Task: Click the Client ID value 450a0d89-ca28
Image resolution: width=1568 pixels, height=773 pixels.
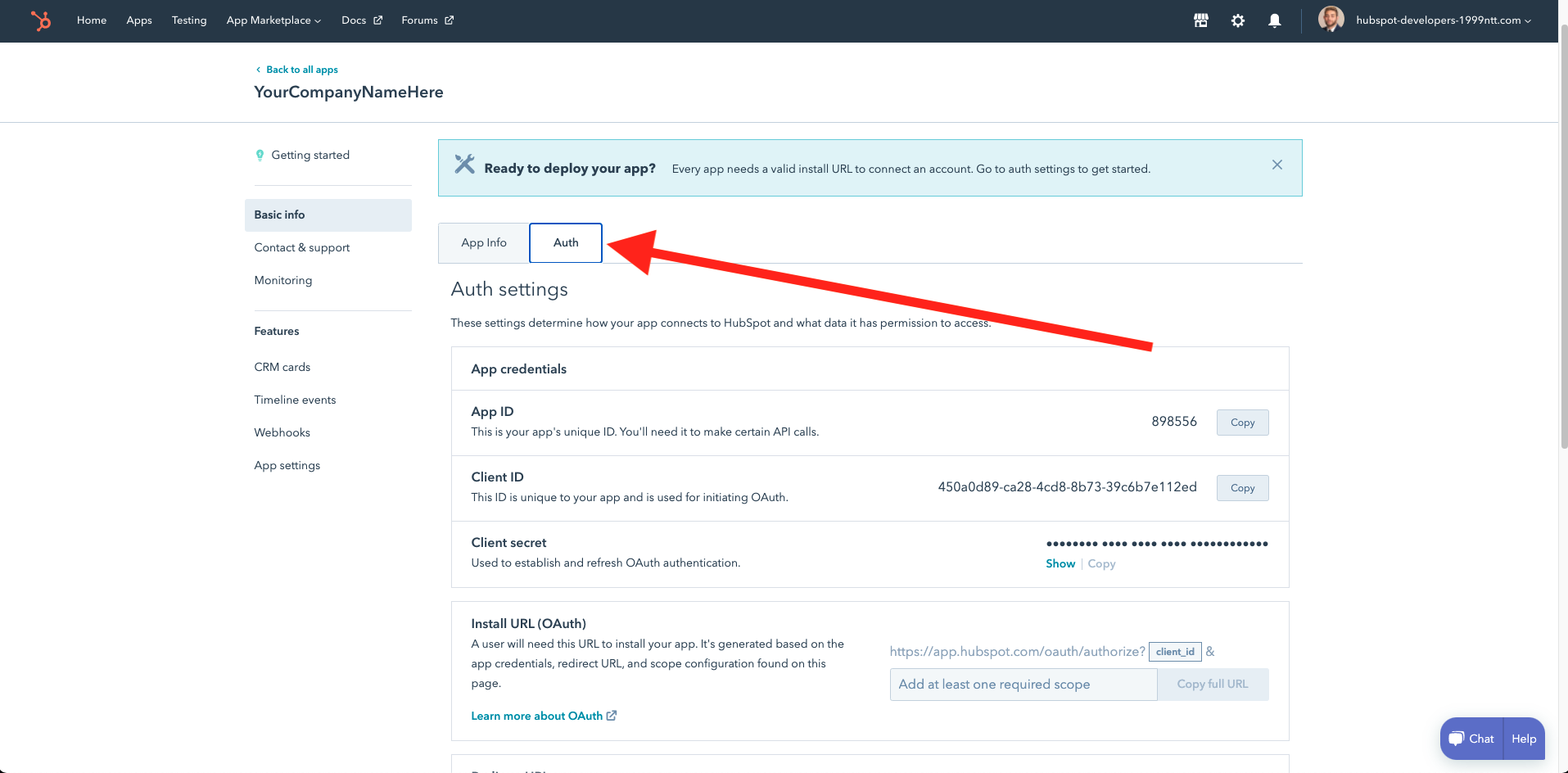Action: [x=1067, y=486]
